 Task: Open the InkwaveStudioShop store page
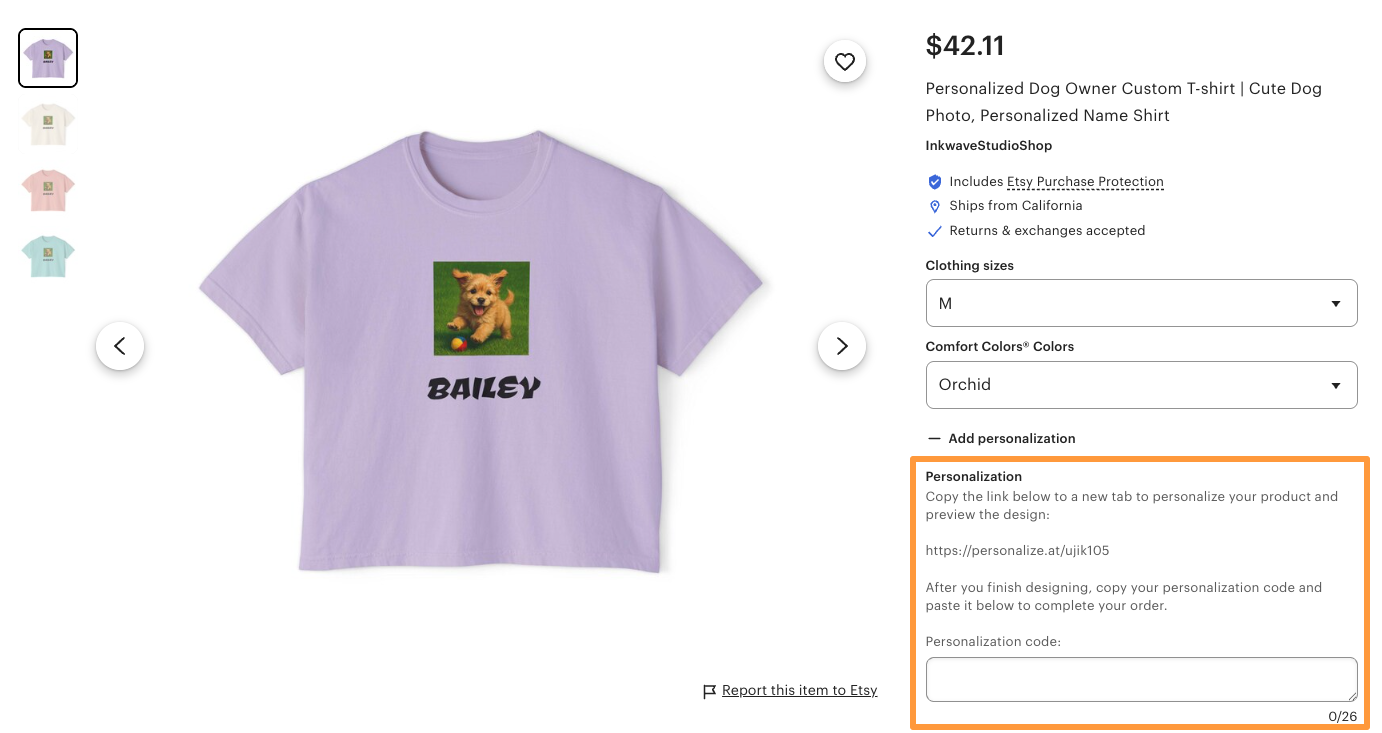click(x=988, y=146)
